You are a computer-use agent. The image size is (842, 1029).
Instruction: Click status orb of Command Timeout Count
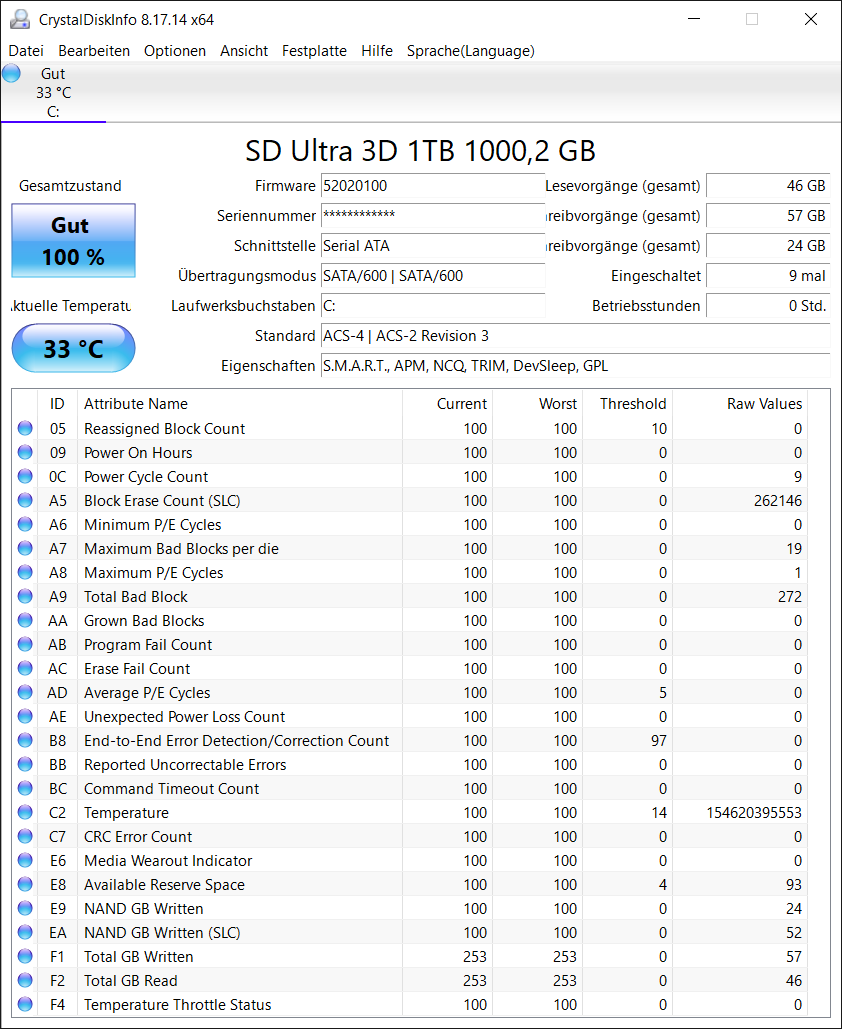pyautogui.click(x=25, y=788)
